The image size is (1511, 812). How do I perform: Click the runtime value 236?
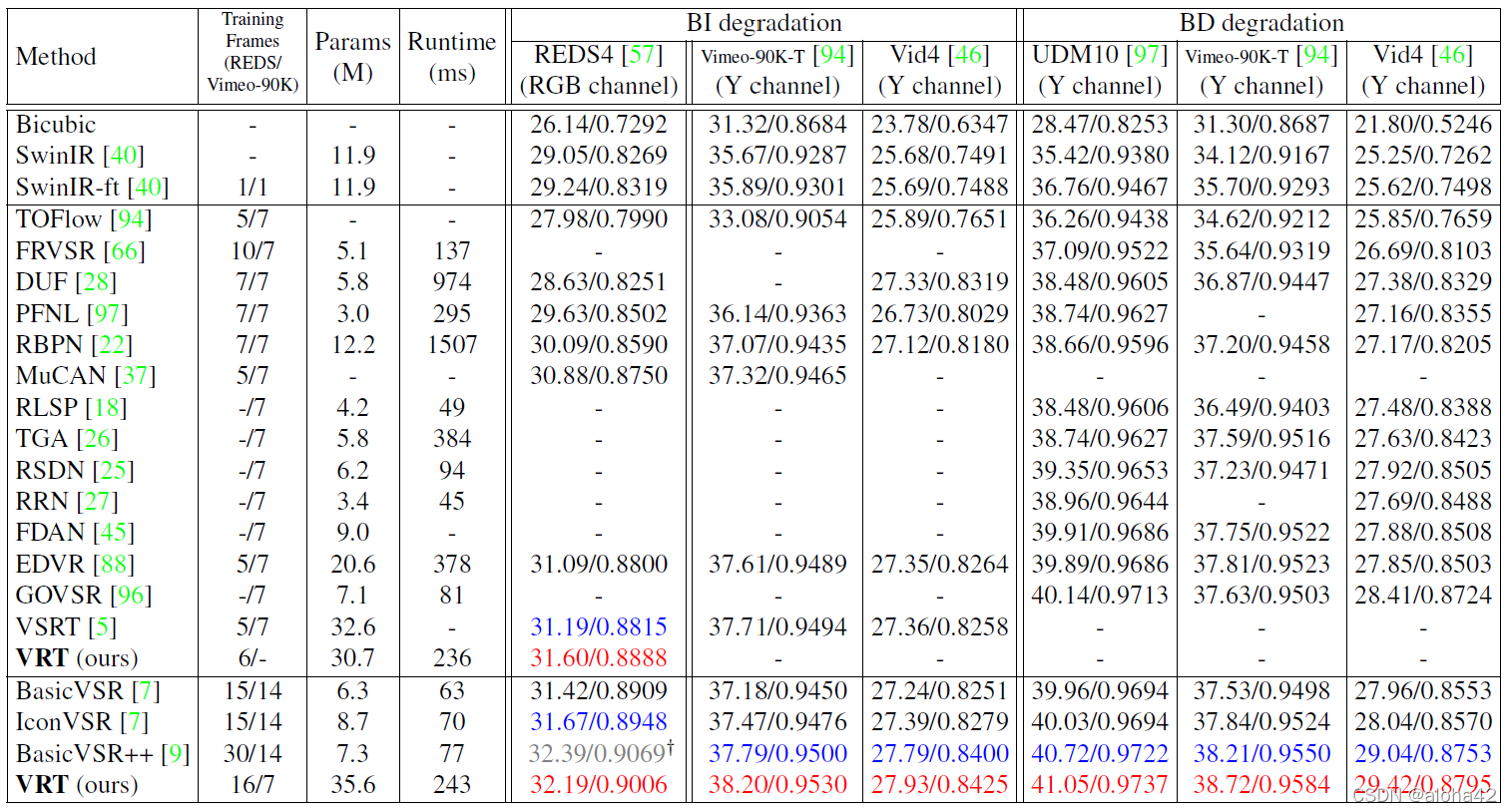pyautogui.click(x=452, y=658)
